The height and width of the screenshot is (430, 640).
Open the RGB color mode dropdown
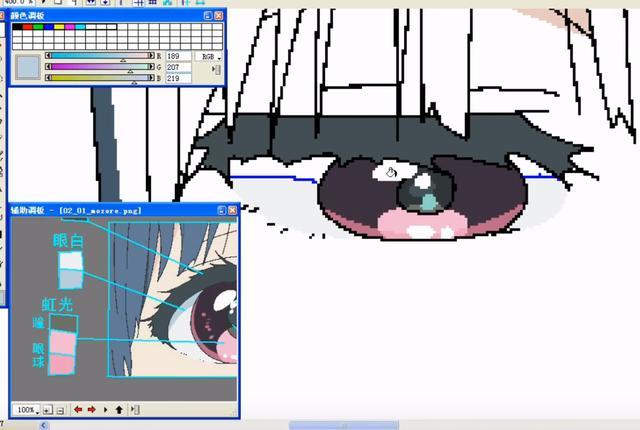point(209,57)
